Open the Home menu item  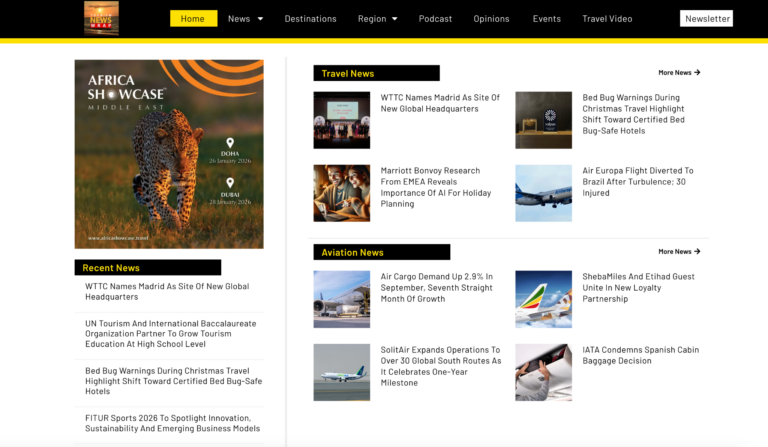pos(193,19)
